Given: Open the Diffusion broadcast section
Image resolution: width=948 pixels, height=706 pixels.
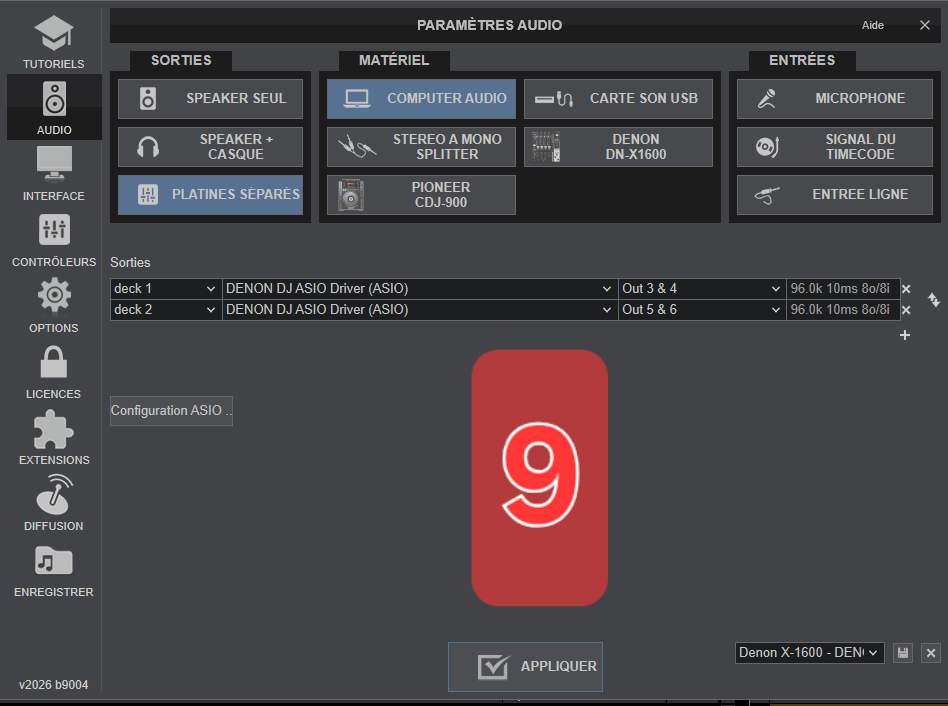Looking at the screenshot, I should click(x=54, y=503).
